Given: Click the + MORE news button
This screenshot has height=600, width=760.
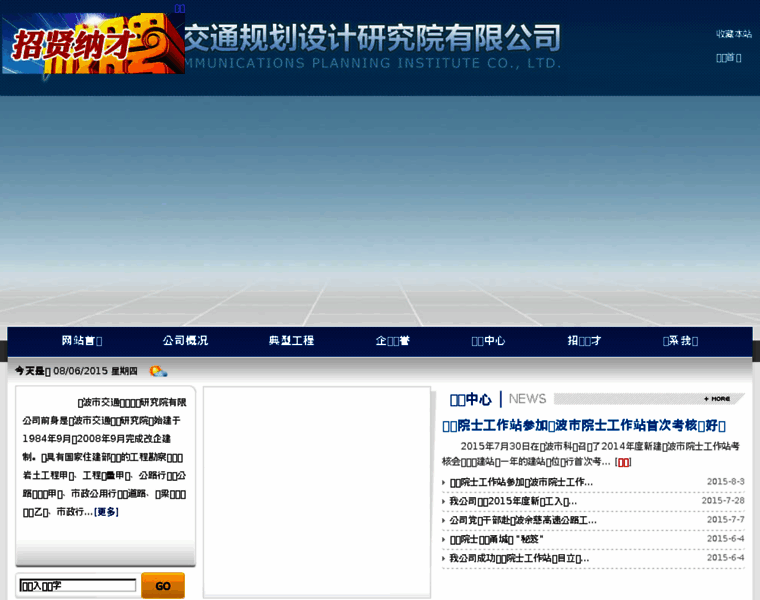Looking at the screenshot, I should (717, 398).
